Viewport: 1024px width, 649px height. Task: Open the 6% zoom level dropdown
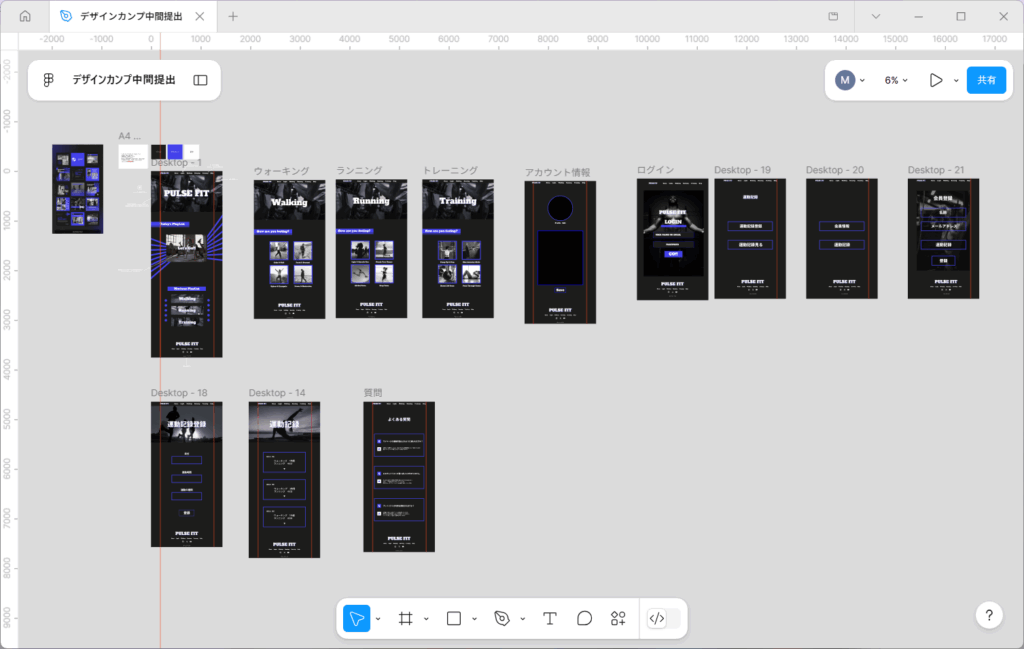[896, 80]
